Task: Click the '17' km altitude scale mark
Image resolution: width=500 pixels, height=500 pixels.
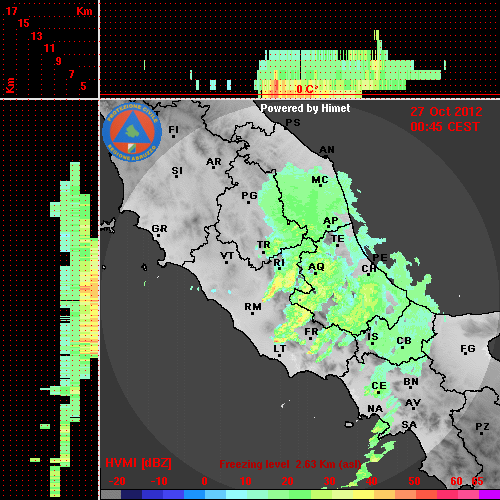Action: 11,11
